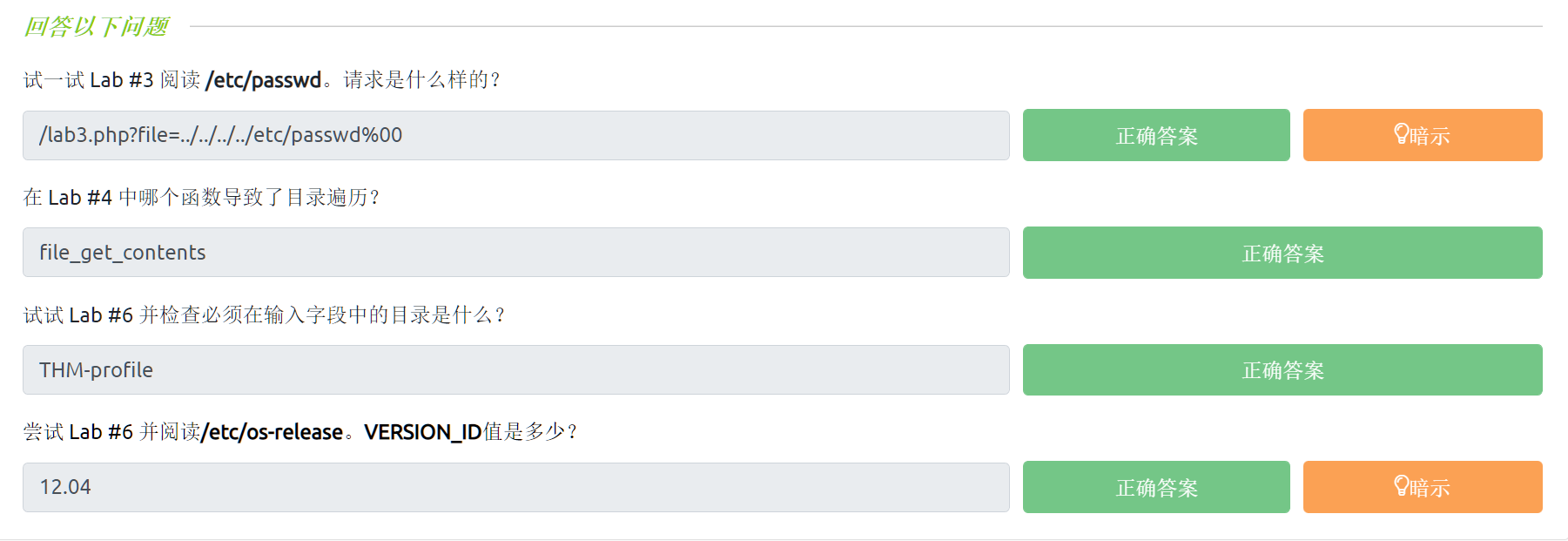Click the 尝试 Lab #6 text in the last question
Screen dimensions: 1568x541
(x=78, y=432)
